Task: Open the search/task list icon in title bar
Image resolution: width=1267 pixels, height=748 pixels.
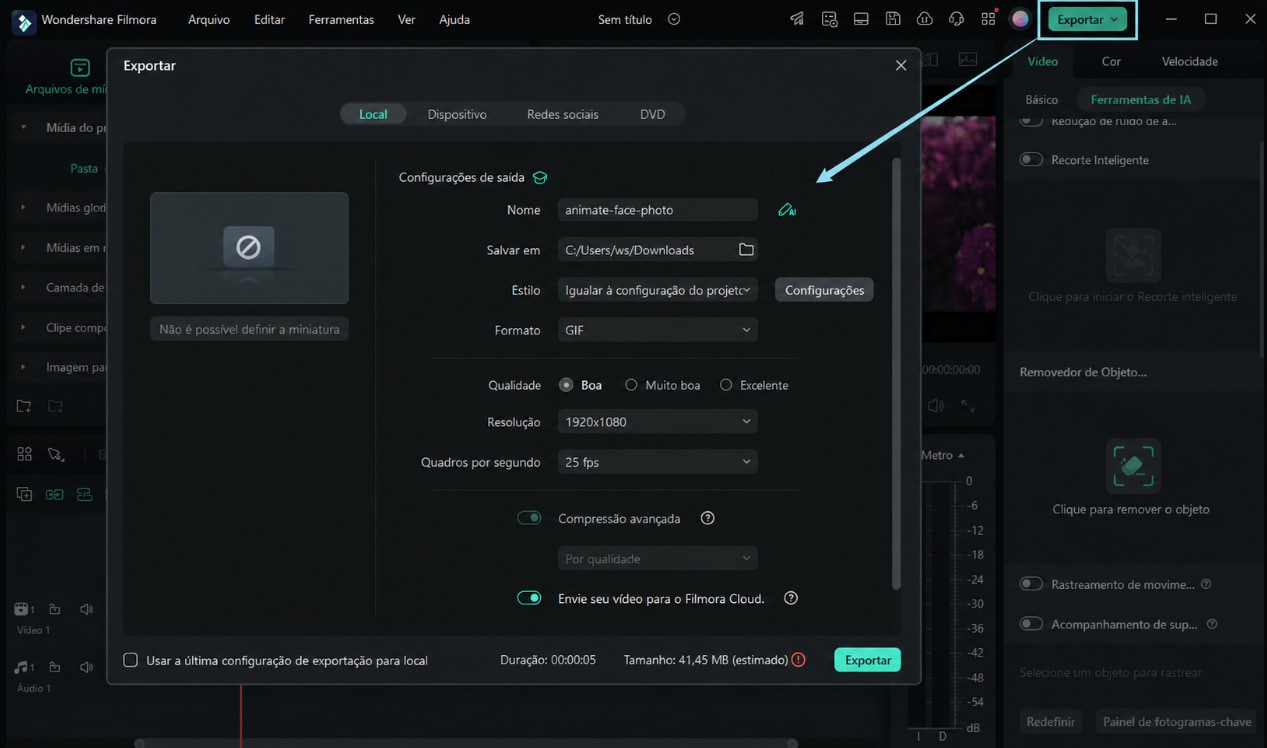Action: [x=829, y=19]
